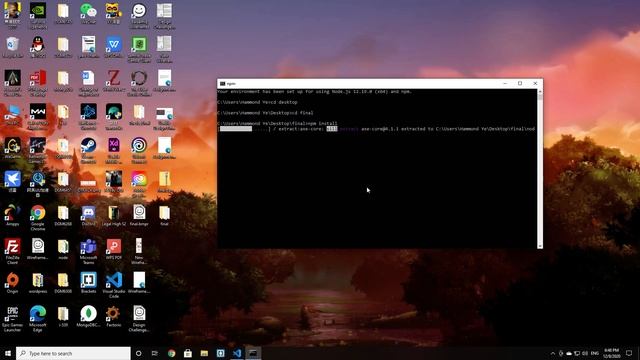Maximize the npm console window
Image resolution: width=640 pixels, height=360 pixels.
point(520,83)
